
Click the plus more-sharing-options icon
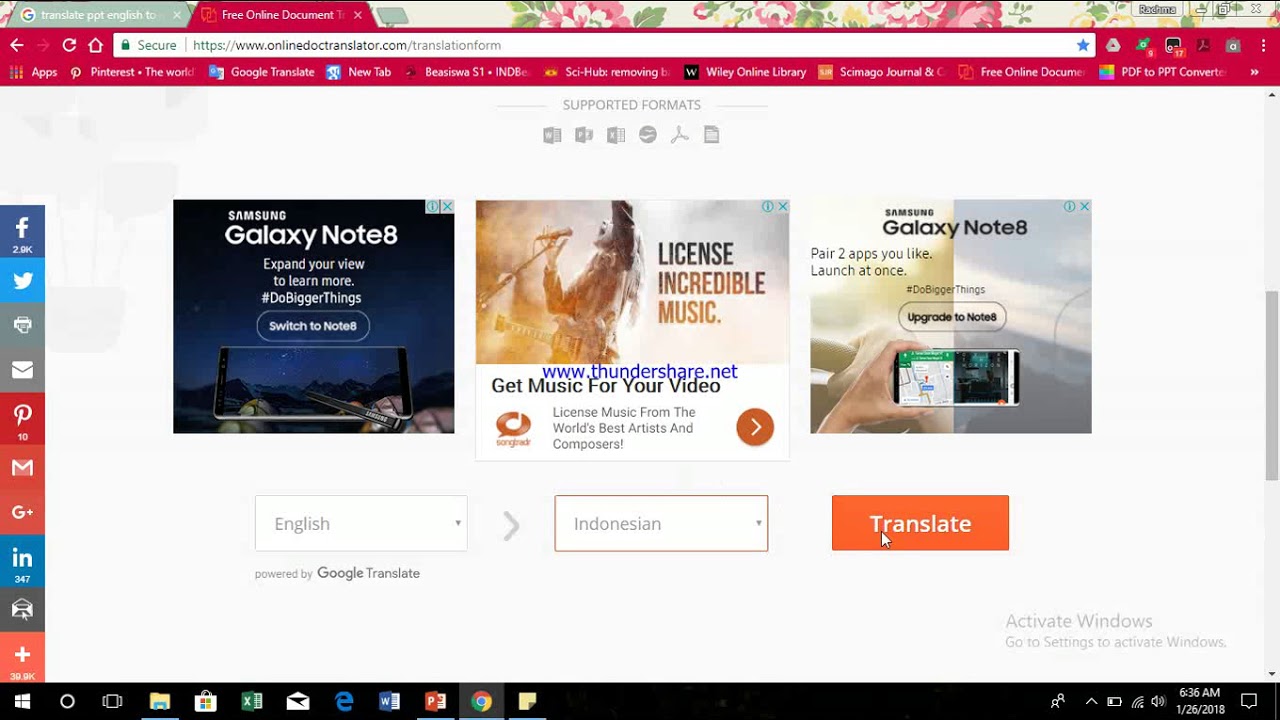22,659
